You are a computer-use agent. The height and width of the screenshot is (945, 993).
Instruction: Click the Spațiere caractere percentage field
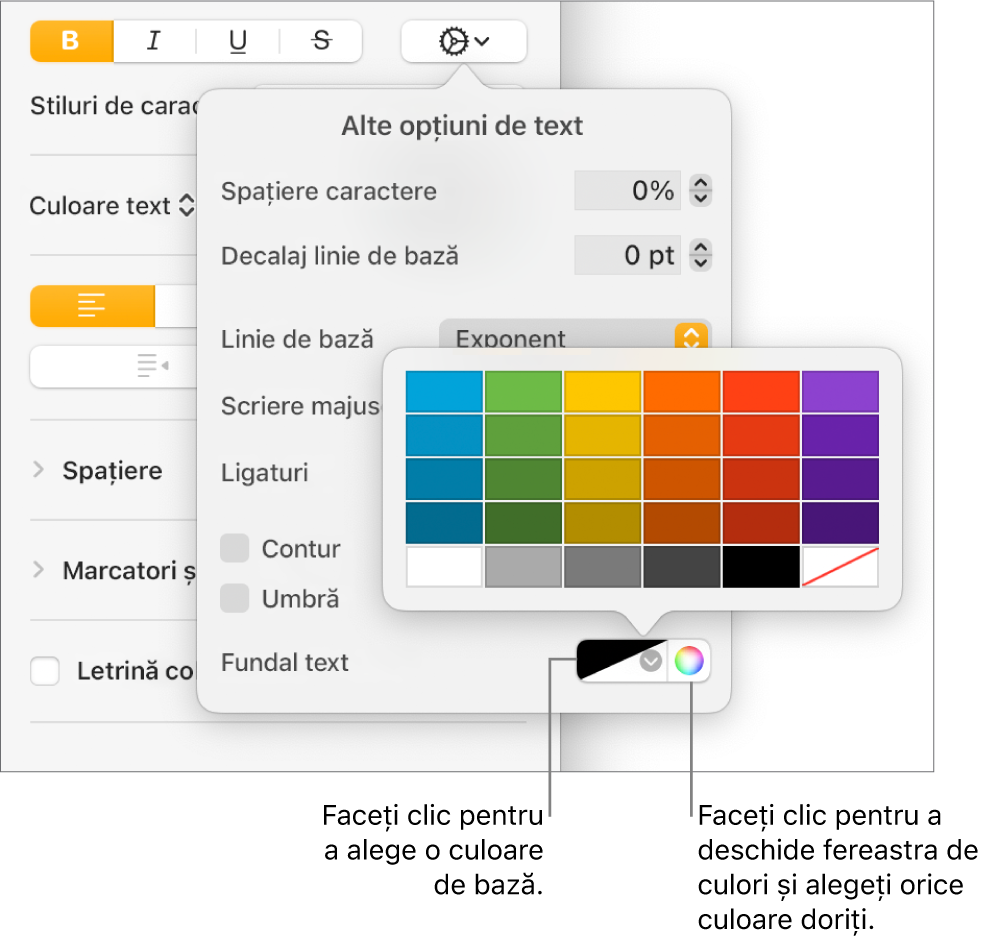[627, 190]
